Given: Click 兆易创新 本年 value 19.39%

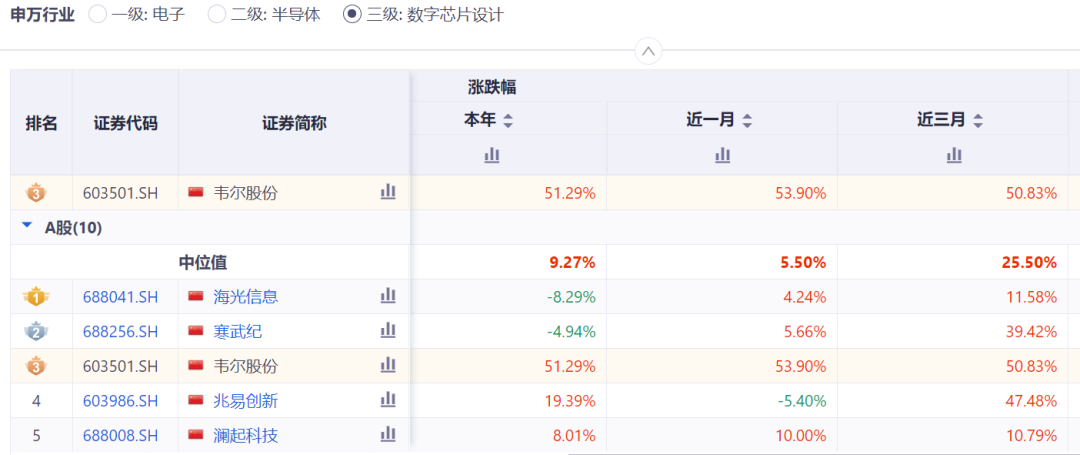Looking at the screenshot, I should click(x=568, y=401).
